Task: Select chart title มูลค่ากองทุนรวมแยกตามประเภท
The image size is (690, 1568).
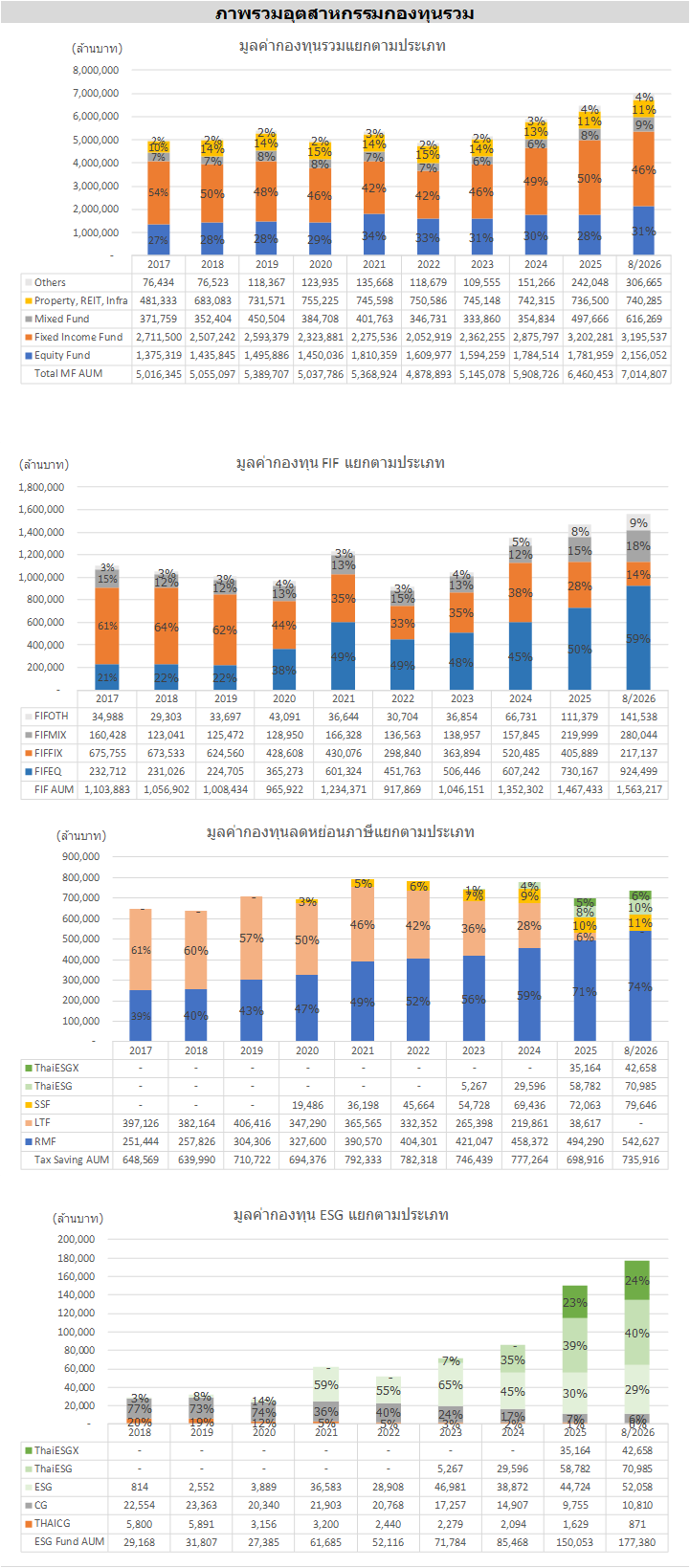Action: (342, 45)
